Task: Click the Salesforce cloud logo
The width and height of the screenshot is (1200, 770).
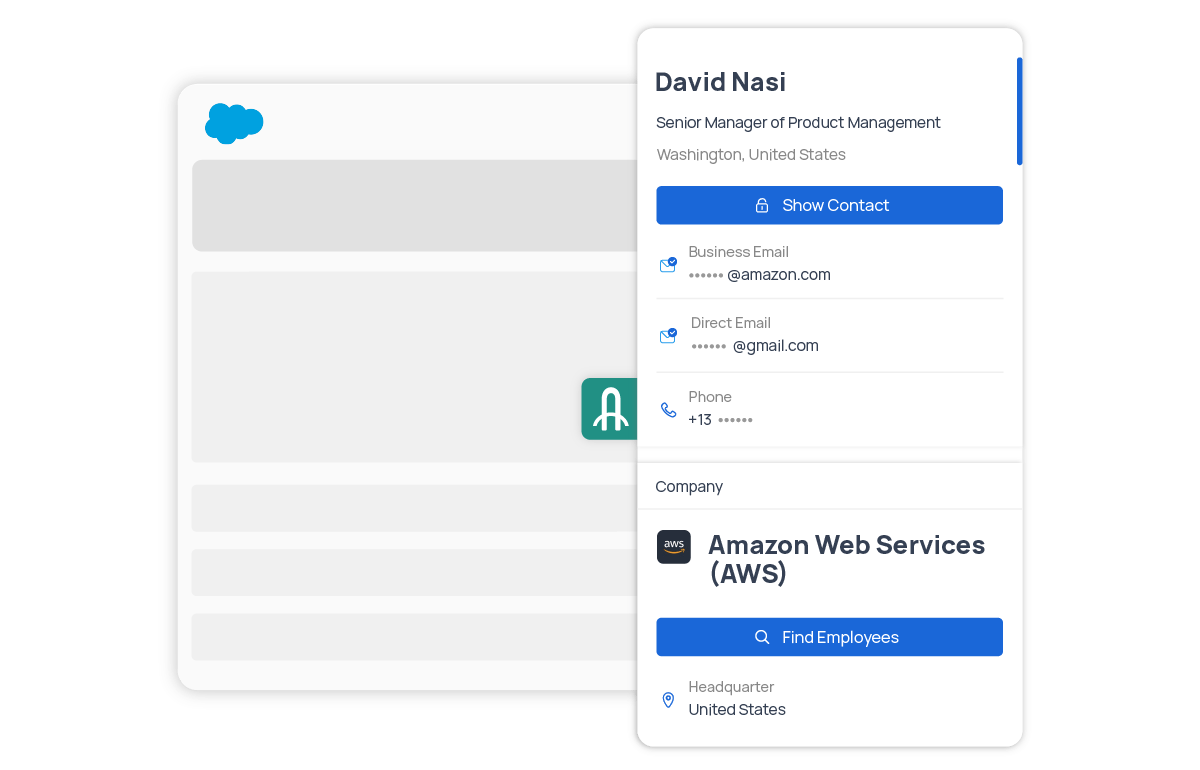Action: (234, 123)
